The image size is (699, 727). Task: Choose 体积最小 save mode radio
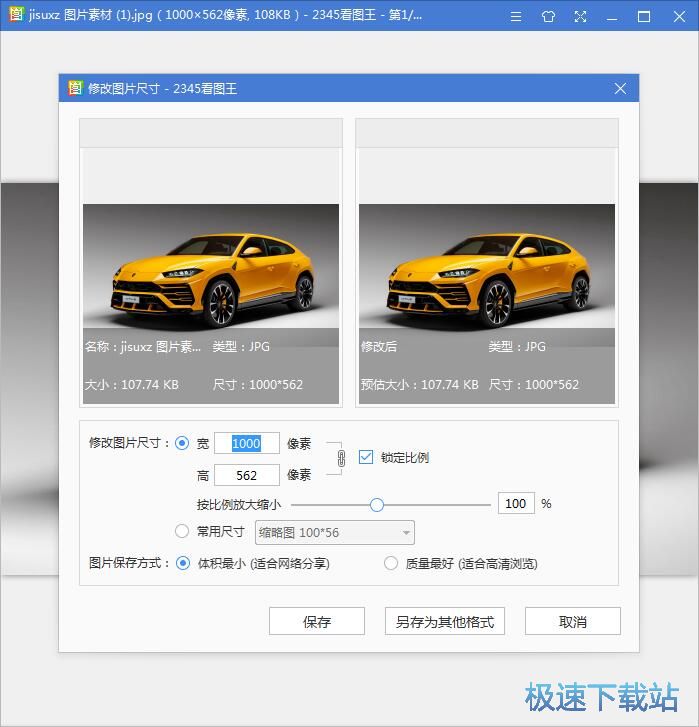(183, 563)
